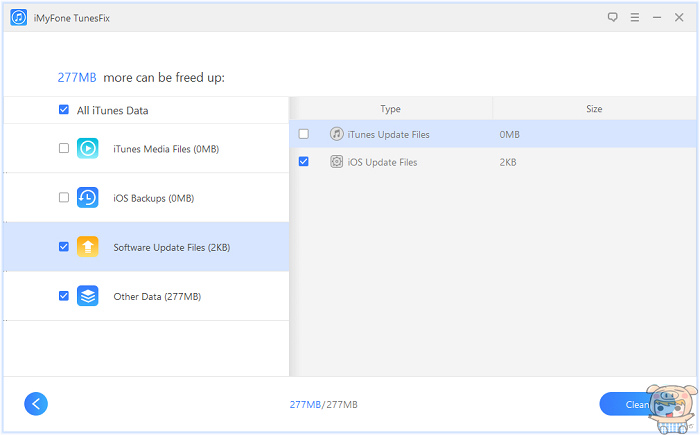Untick the iOS Update Files row checkbox
The width and height of the screenshot is (700, 435).
pyautogui.click(x=304, y=161)
